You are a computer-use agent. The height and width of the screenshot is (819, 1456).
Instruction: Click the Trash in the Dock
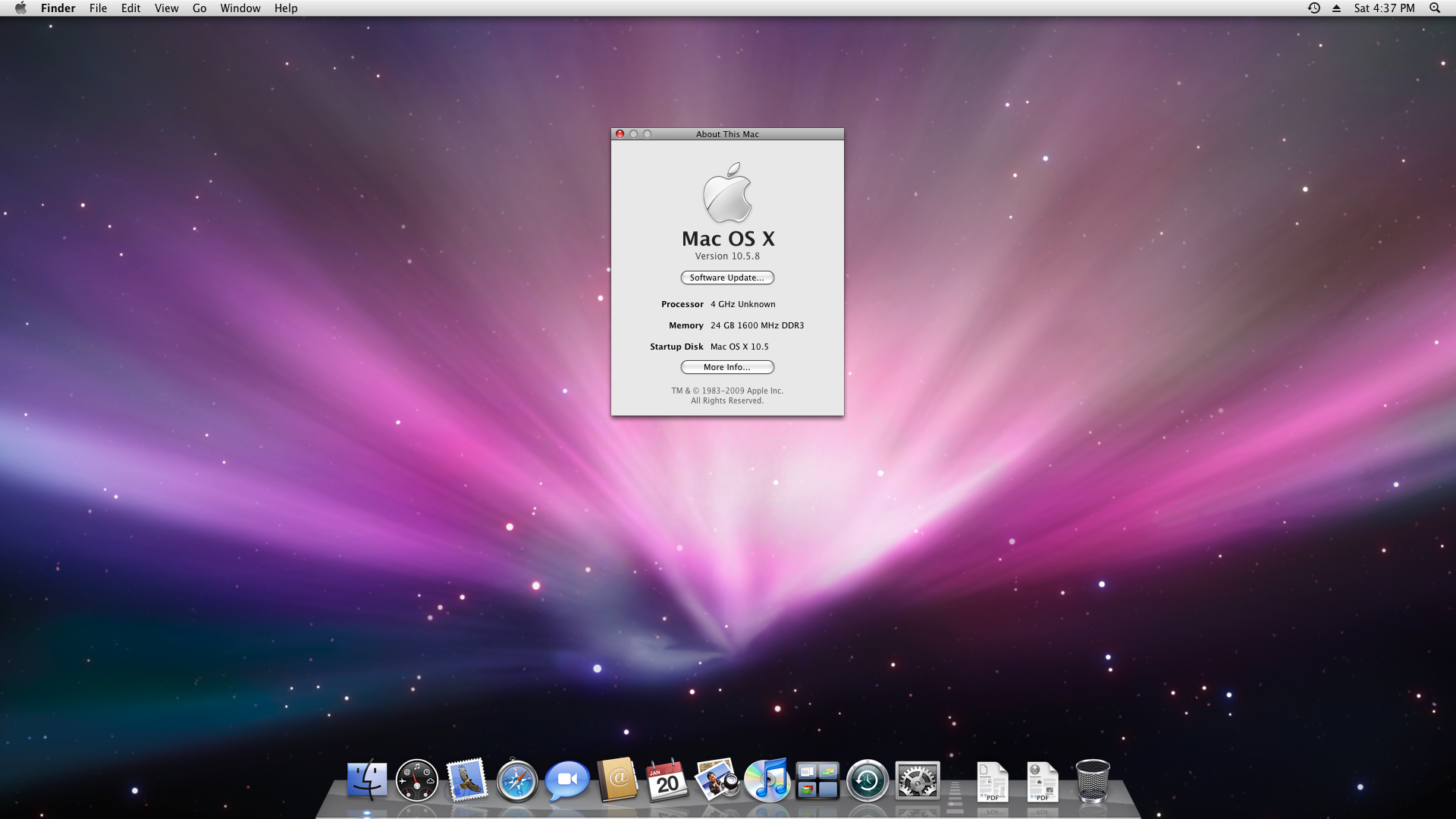click(1092, 780)
